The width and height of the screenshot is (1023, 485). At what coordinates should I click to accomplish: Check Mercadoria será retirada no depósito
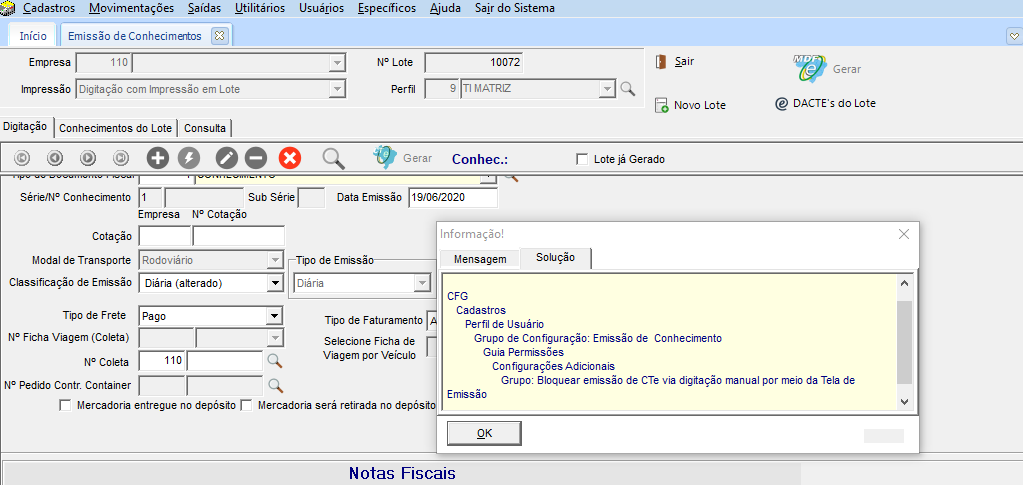pyautogui.click(x=246, y=405)
